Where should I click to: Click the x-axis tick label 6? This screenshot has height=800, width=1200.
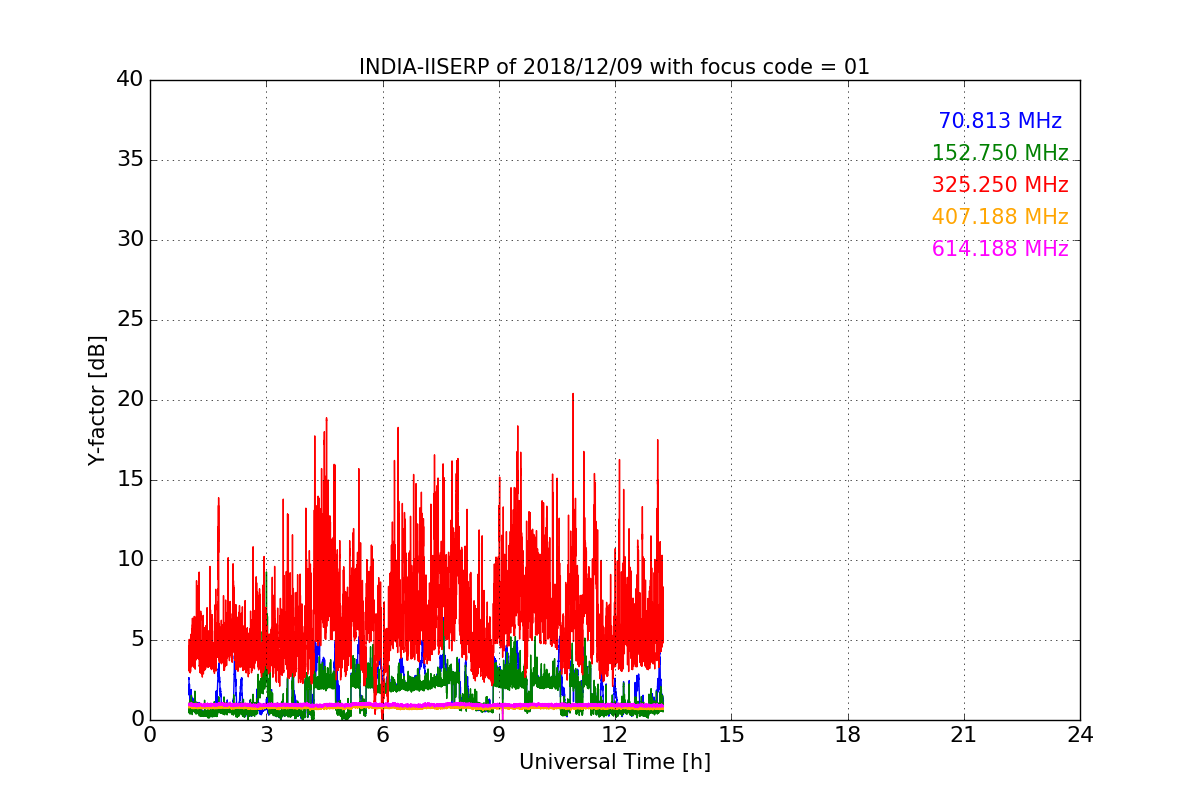pyautogui.click(x=382, y=734)
